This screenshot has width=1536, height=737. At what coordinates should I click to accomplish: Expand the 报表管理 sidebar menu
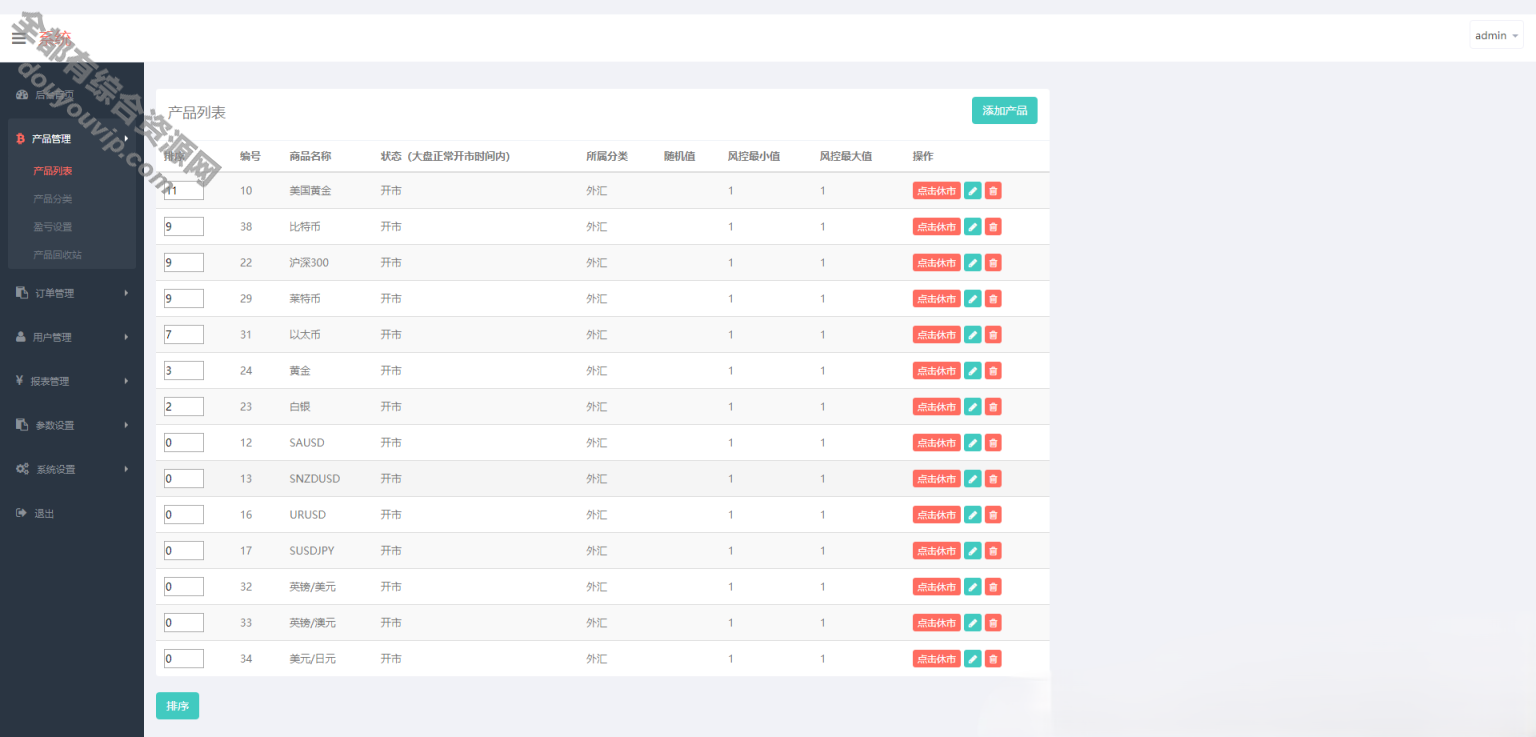(72, 381)
